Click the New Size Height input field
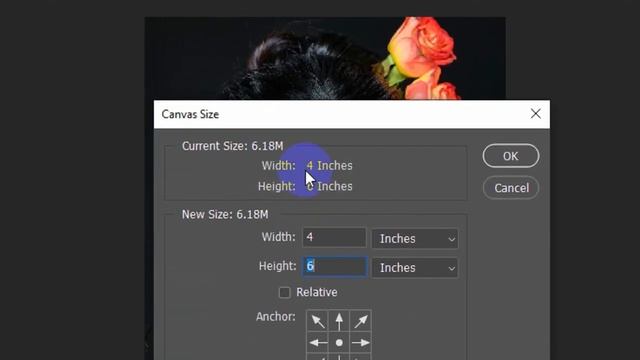The width and height of the screenshot is (640, 360). [334, 266]
